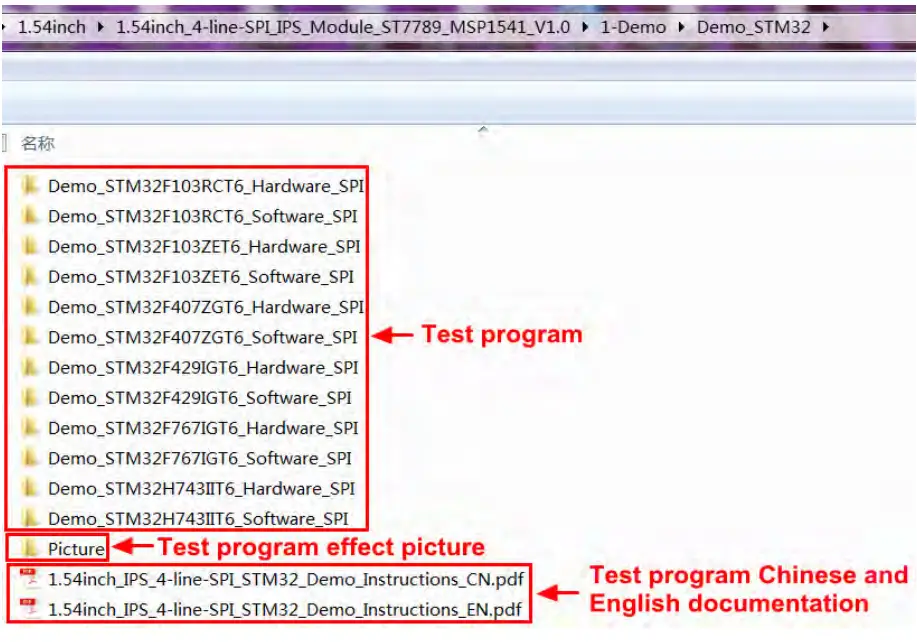Select 1.54inch_IPS_4-line-SPI_STM32_Demo_Instructions_CN.pdf name

point(286,579)
